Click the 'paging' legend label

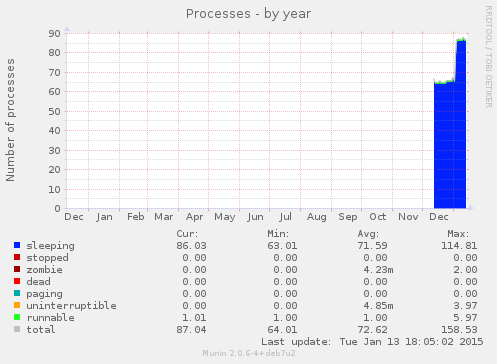click(44, 294)
